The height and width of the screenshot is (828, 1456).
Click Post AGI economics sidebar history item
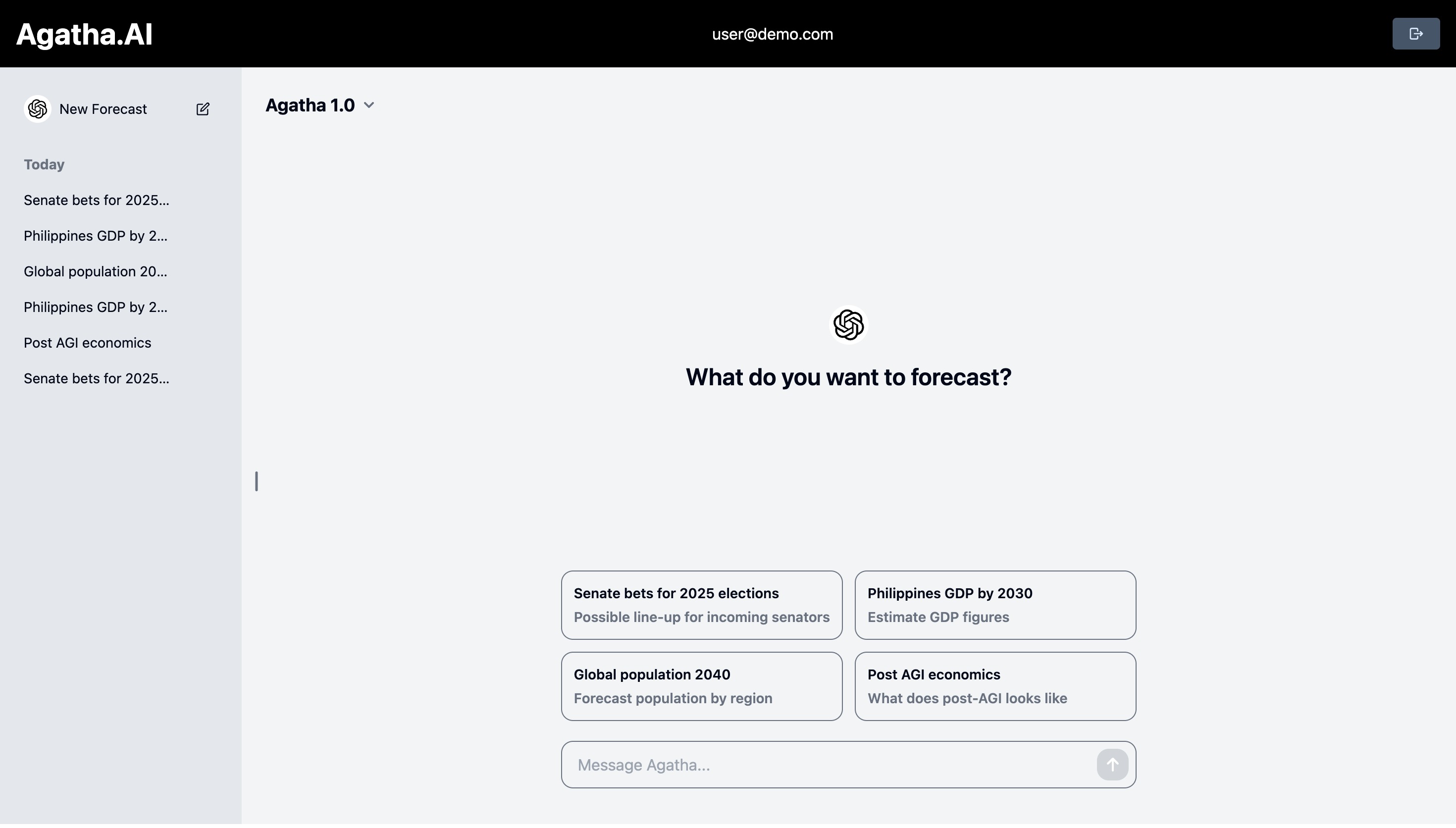pyautogui.click(x=87, y=342)
